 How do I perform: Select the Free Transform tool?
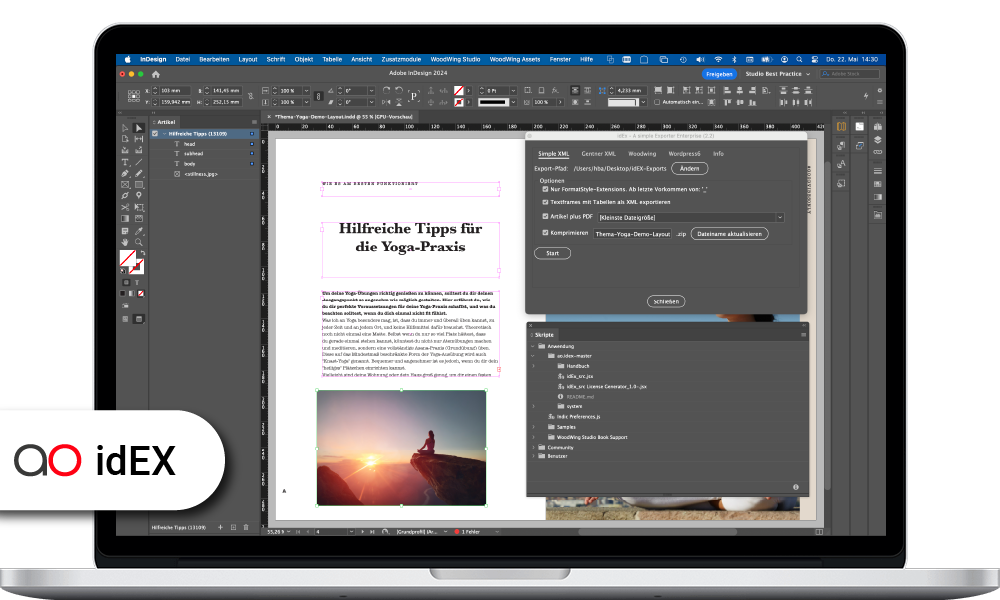pyautogui.click(x=138, y=207)
